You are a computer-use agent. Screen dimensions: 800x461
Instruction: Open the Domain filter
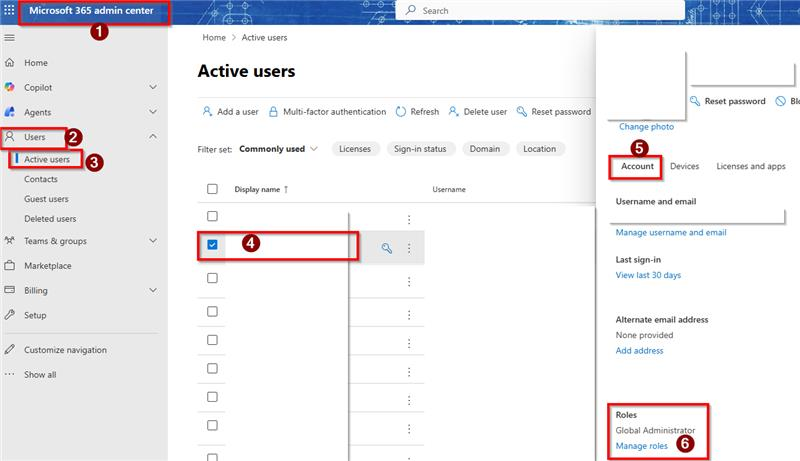click(485, 149)
